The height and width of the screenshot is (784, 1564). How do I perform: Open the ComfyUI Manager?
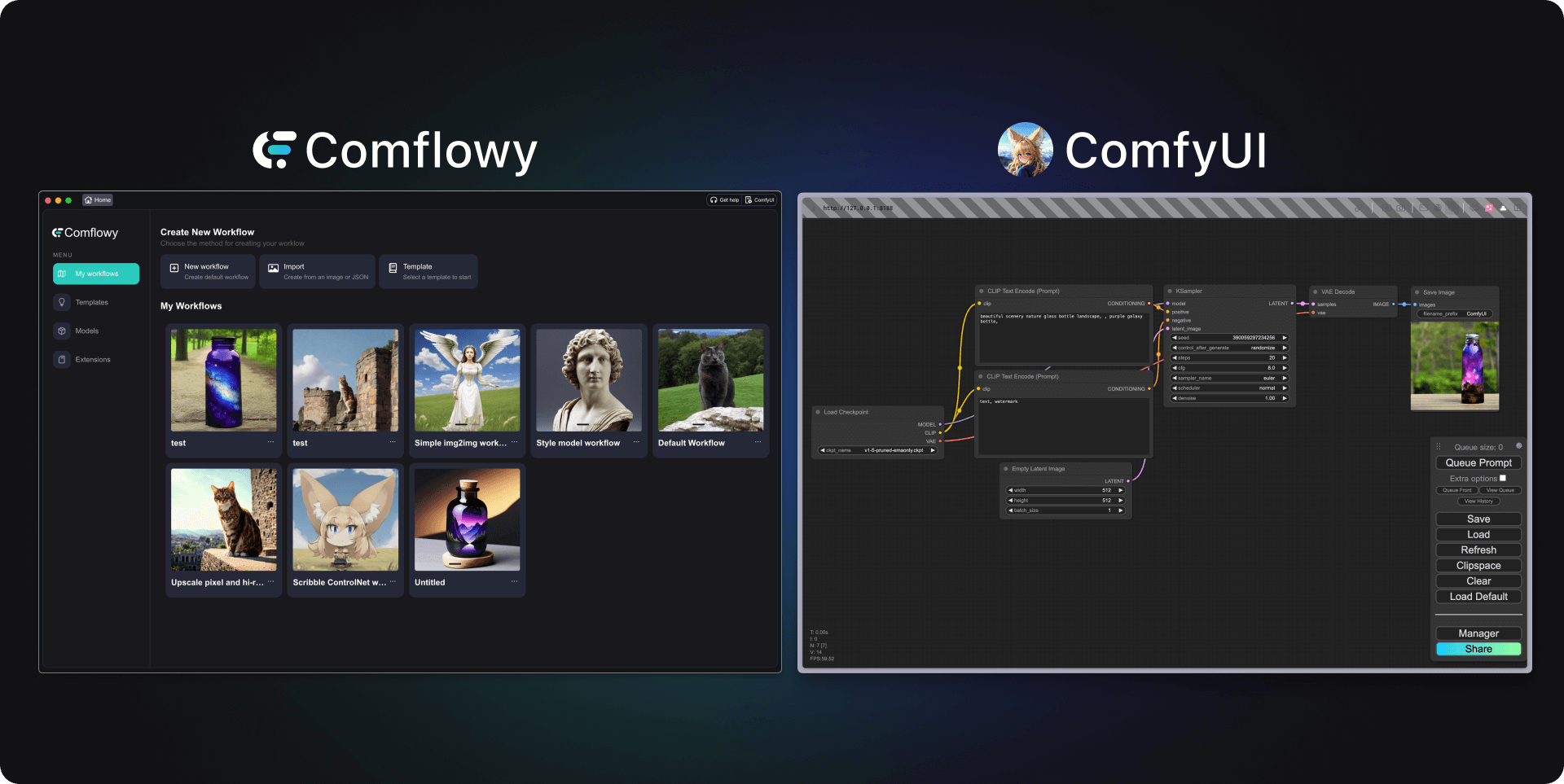click(x=1478, y=633)
